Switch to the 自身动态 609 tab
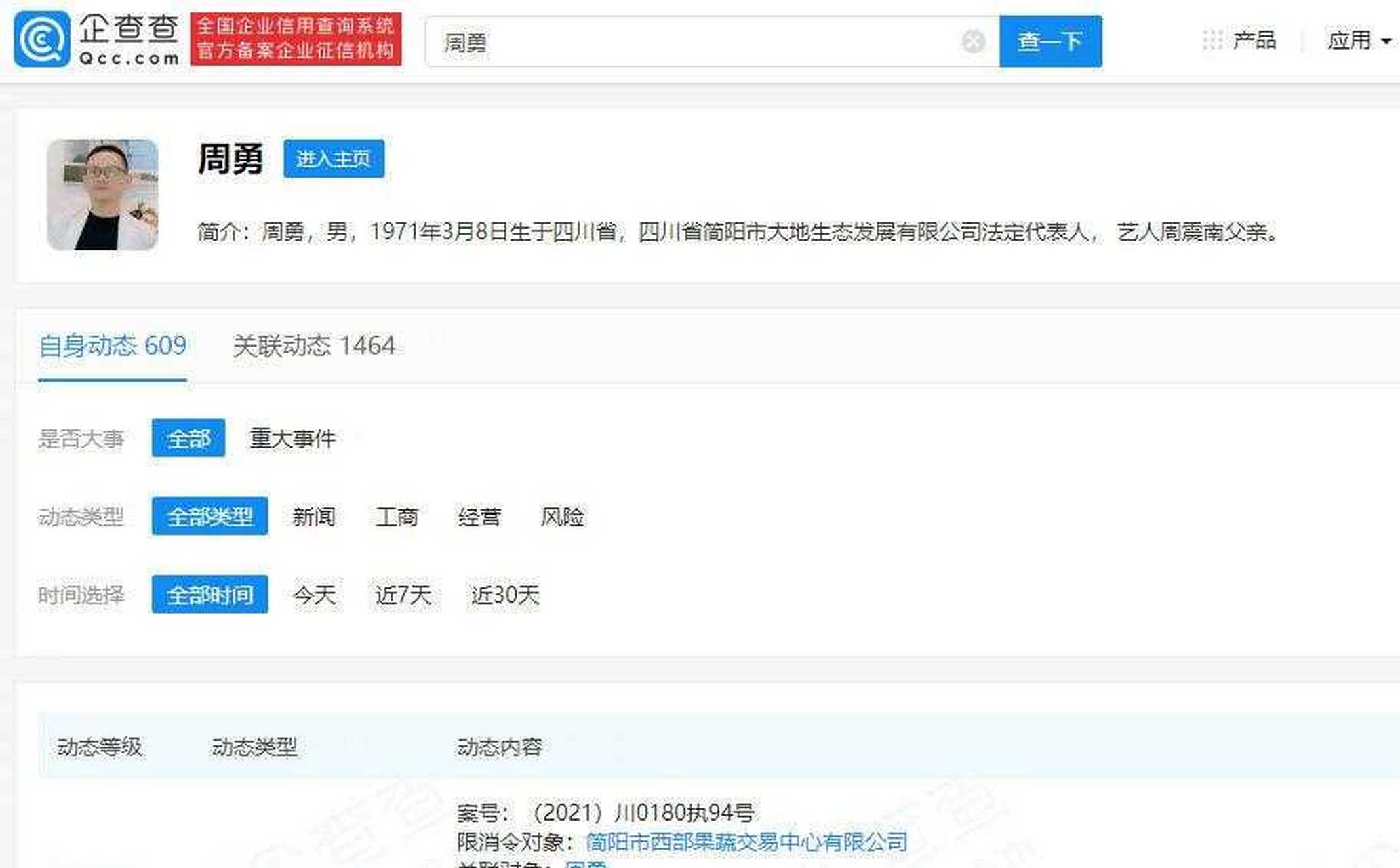1400x868 pixels. 113,347
